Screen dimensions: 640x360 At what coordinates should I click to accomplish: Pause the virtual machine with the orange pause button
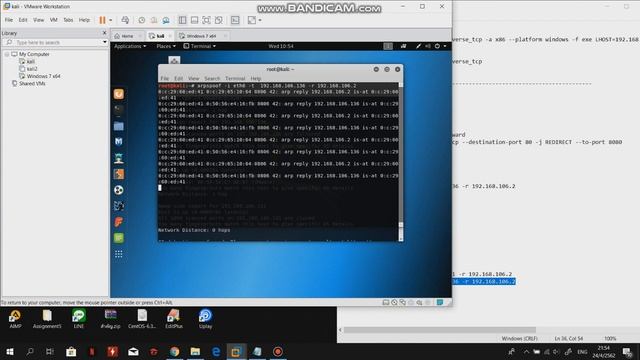click(x=102, y=20)
